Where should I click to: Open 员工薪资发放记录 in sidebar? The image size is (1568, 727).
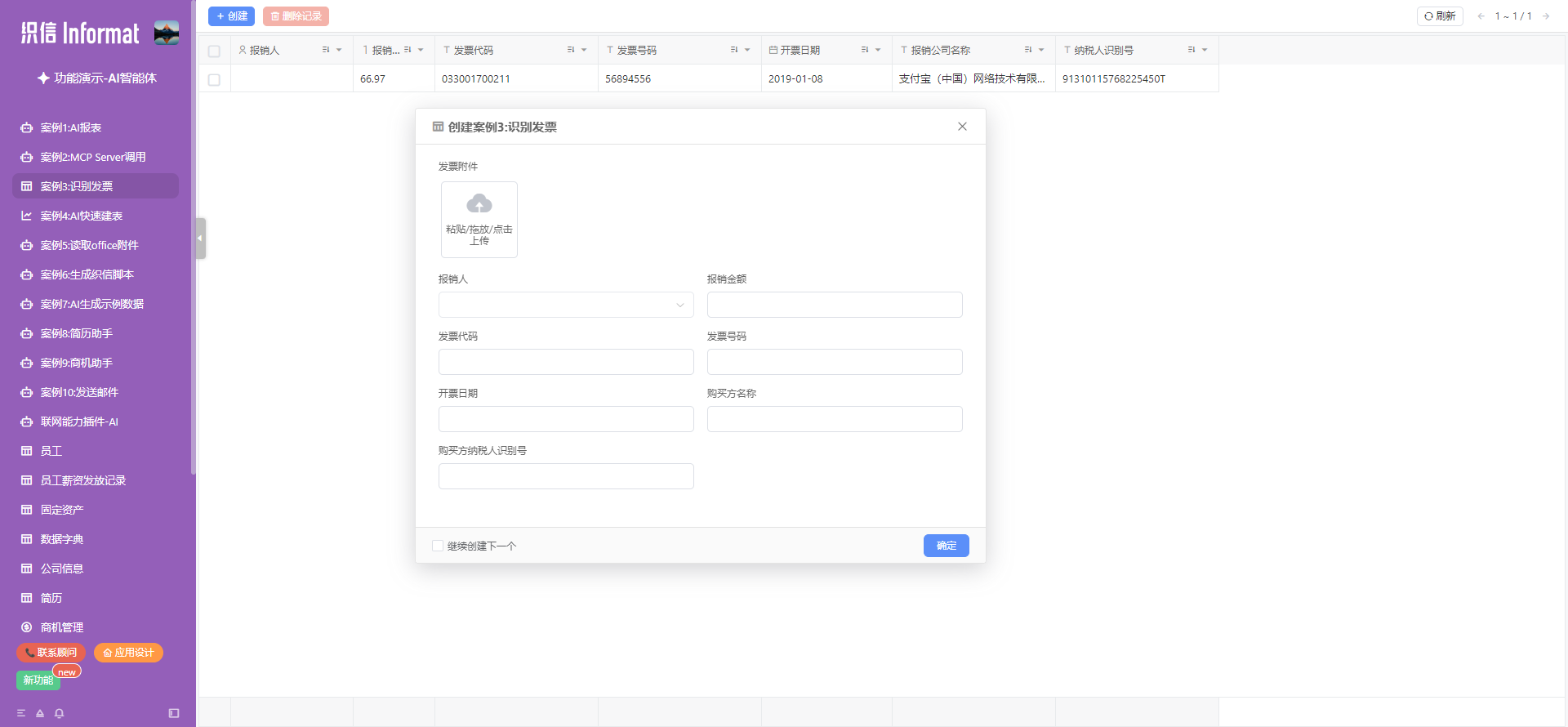[x=96, y=480]
